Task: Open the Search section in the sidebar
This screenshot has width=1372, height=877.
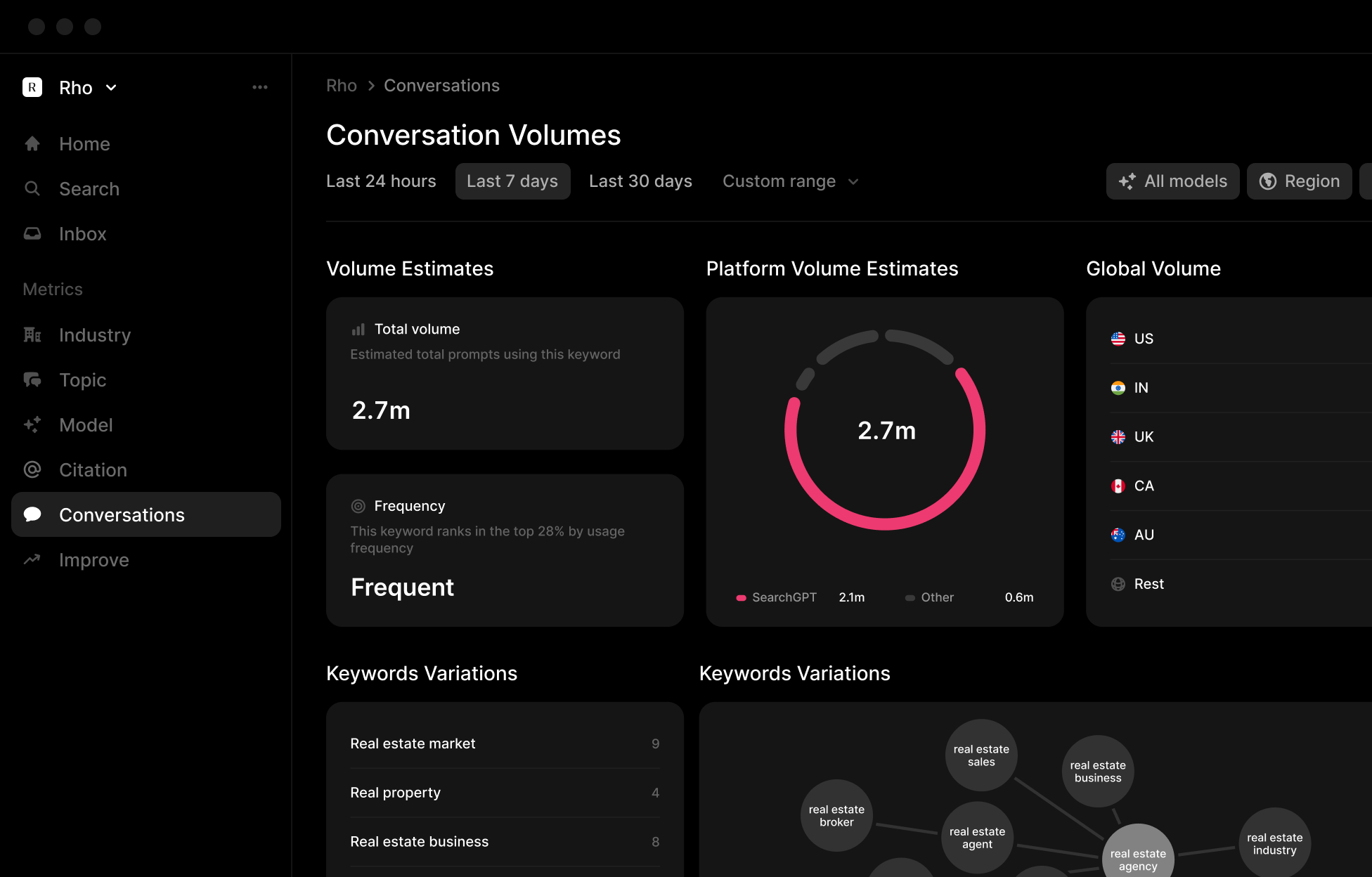Action: point(89,188)
